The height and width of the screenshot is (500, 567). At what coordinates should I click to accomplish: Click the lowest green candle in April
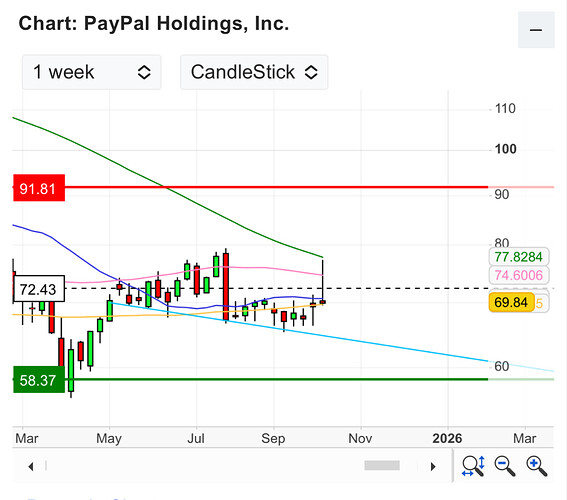tap(71, 370)
